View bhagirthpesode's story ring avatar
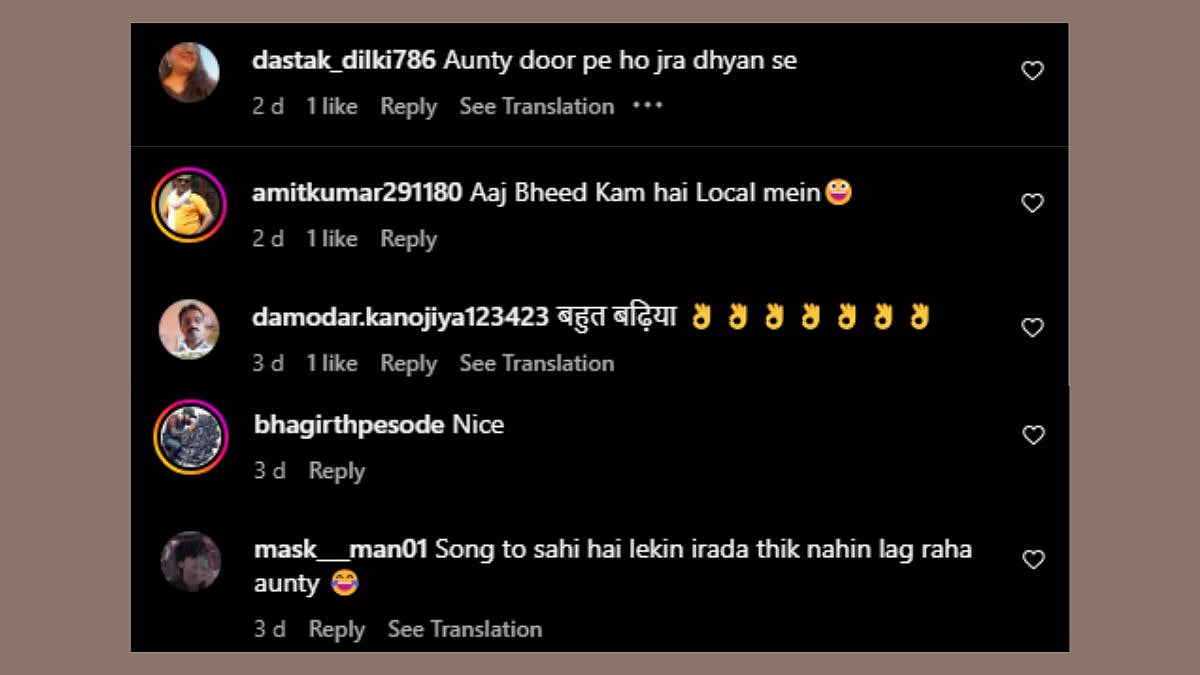This screenshot has width=1200, height=675. [189, 437]
